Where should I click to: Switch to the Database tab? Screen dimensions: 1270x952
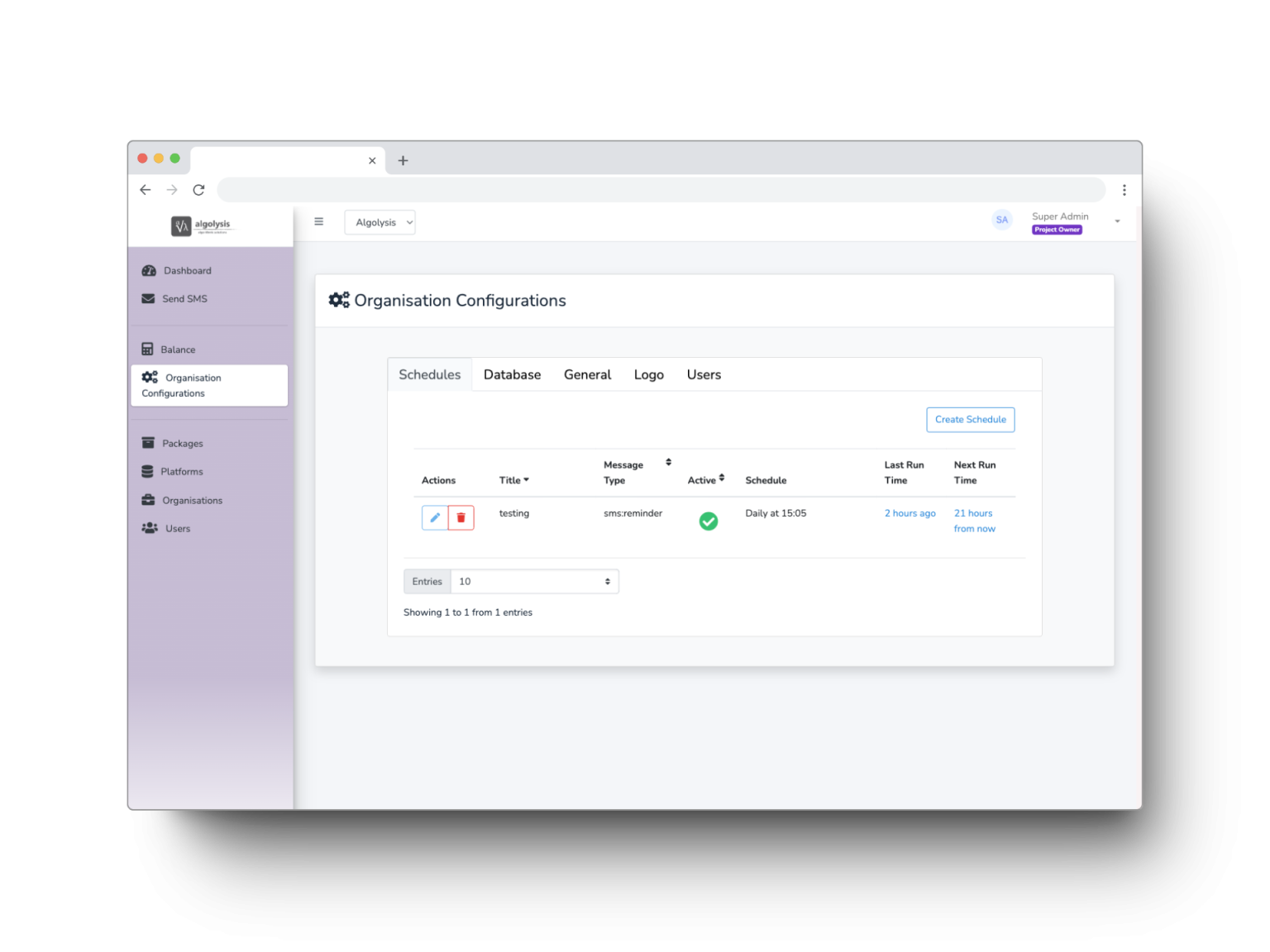(x=513, y=375)
